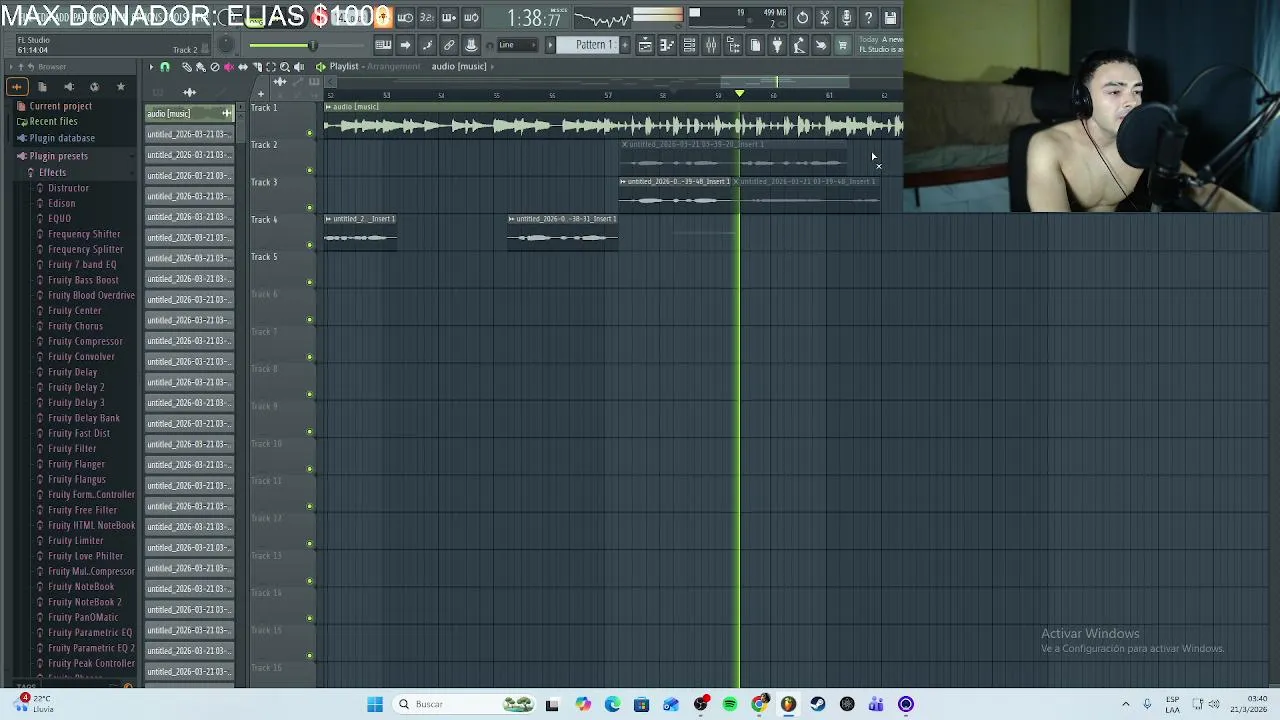This screenshot has height=720, width=1280.
Task: Toggle the playlist magnet snap icon
Action: point(165,67)
